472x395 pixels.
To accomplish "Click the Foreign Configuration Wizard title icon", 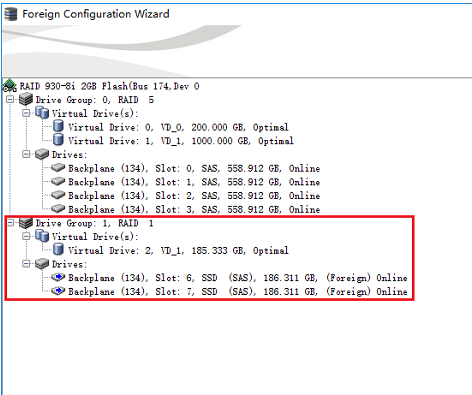I will tap(11, 14).
